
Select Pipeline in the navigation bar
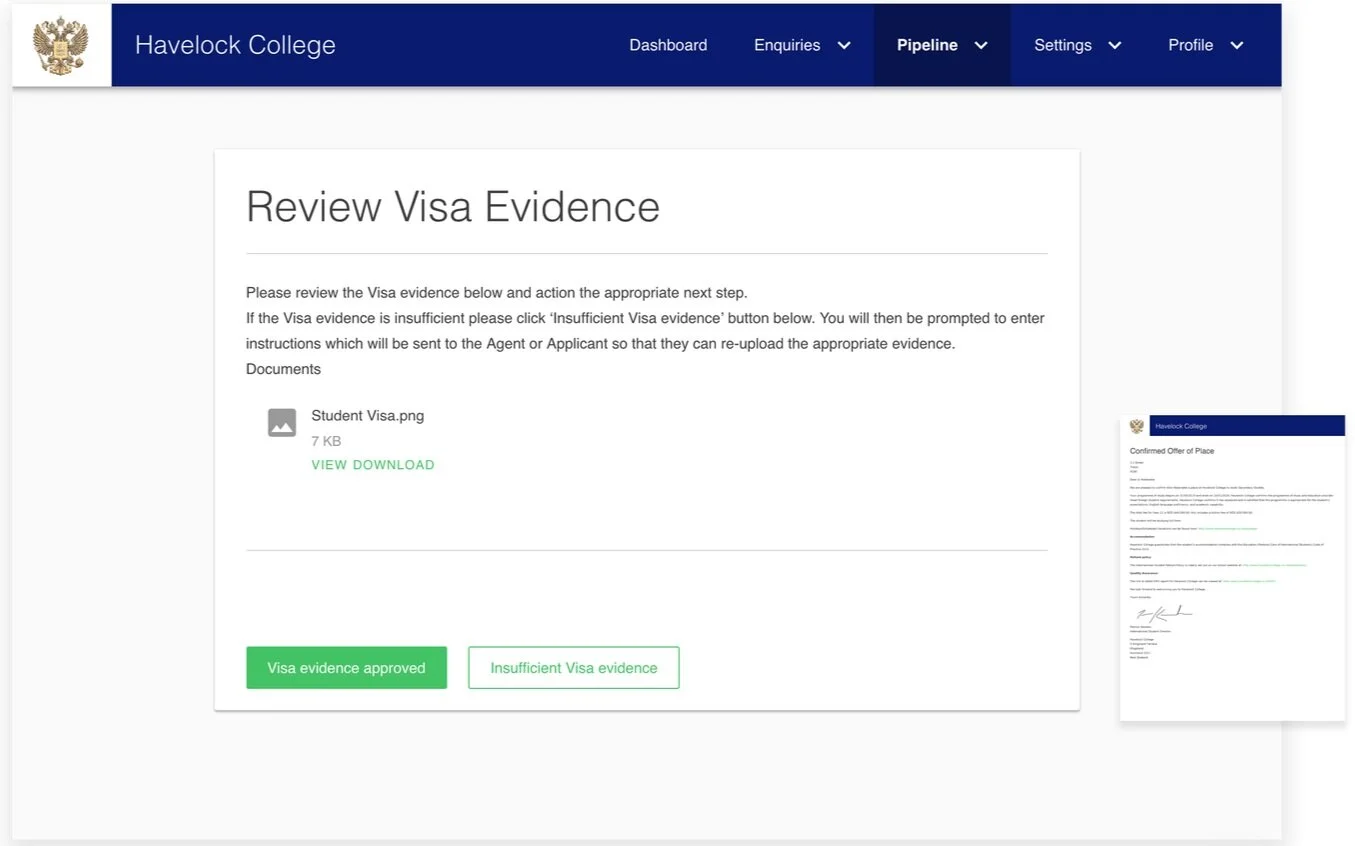[x=927, y=45]
